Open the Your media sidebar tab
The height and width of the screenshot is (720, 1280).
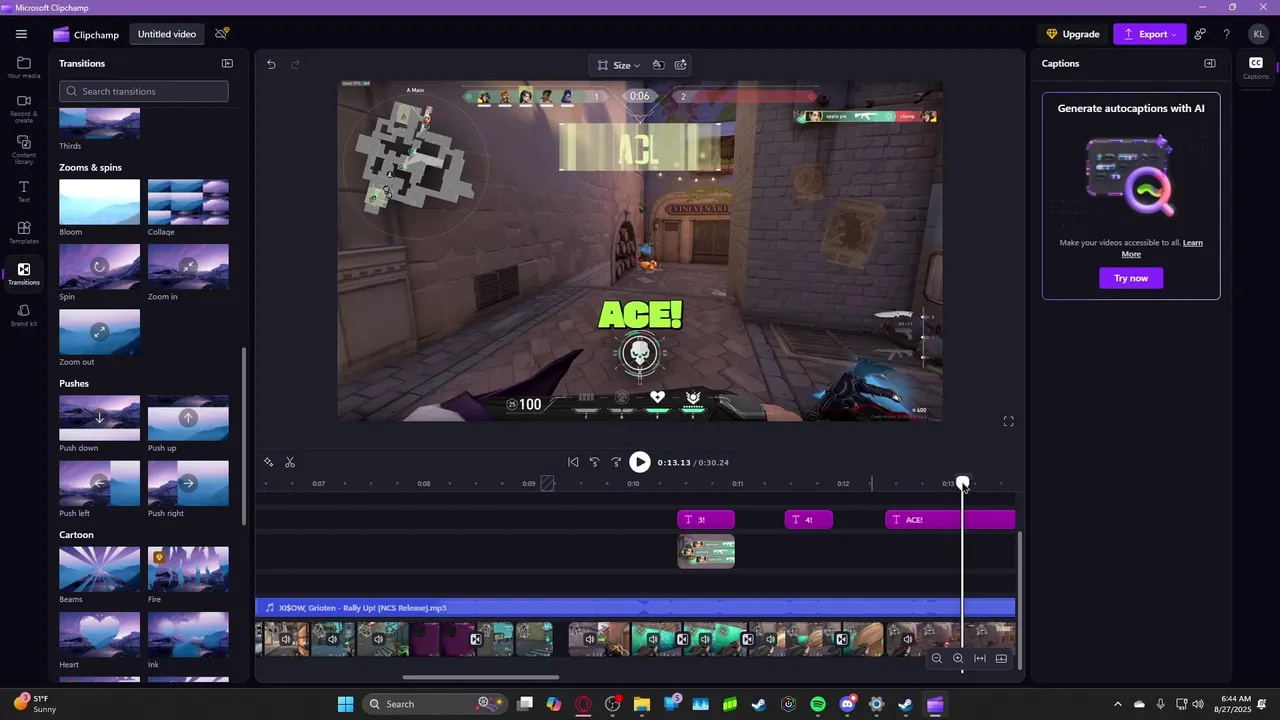click(24, 68)
